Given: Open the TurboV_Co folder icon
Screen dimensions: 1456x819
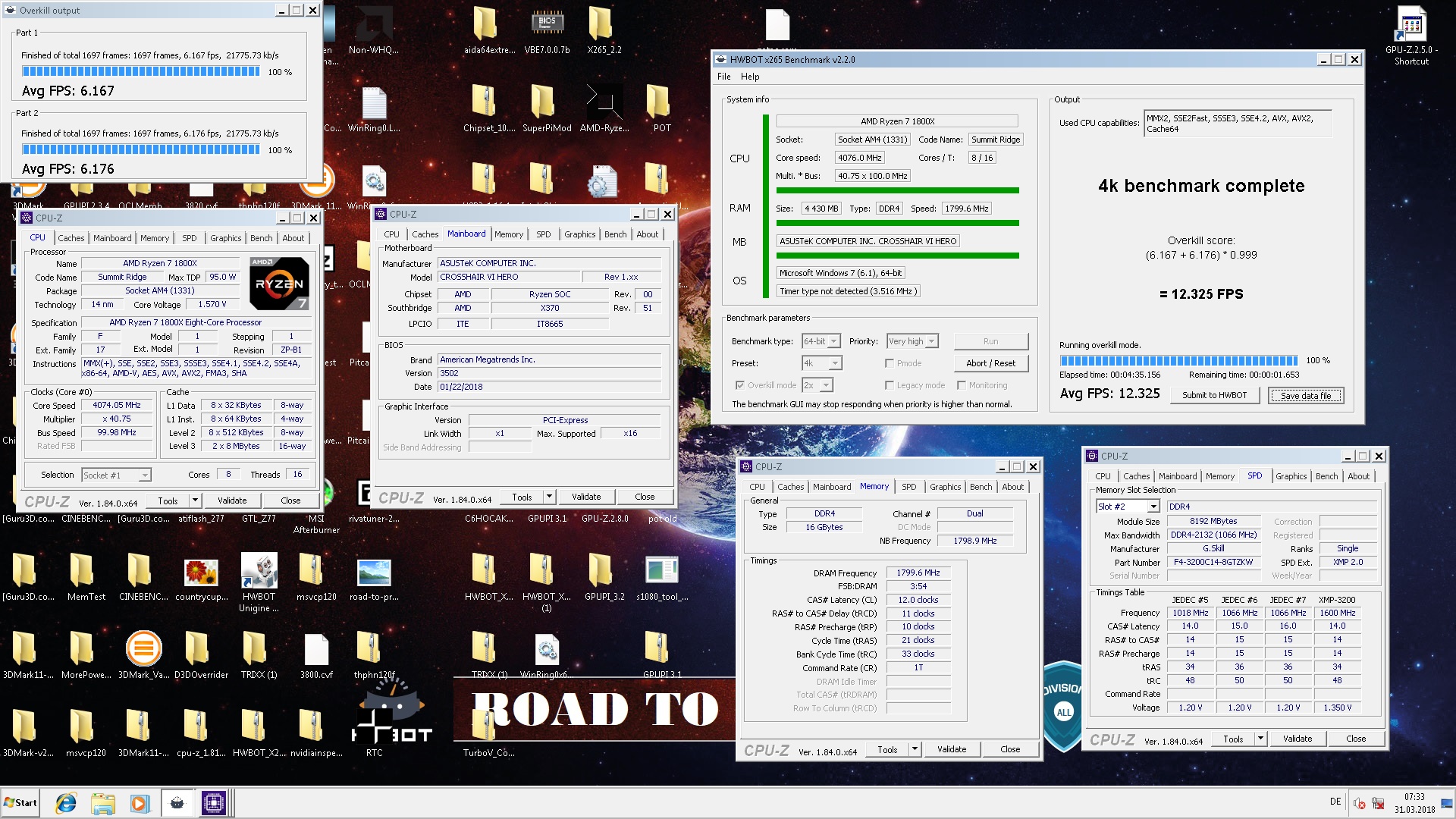Looking at the screenshot, I should pyautogui.click(x=488, y=733).
